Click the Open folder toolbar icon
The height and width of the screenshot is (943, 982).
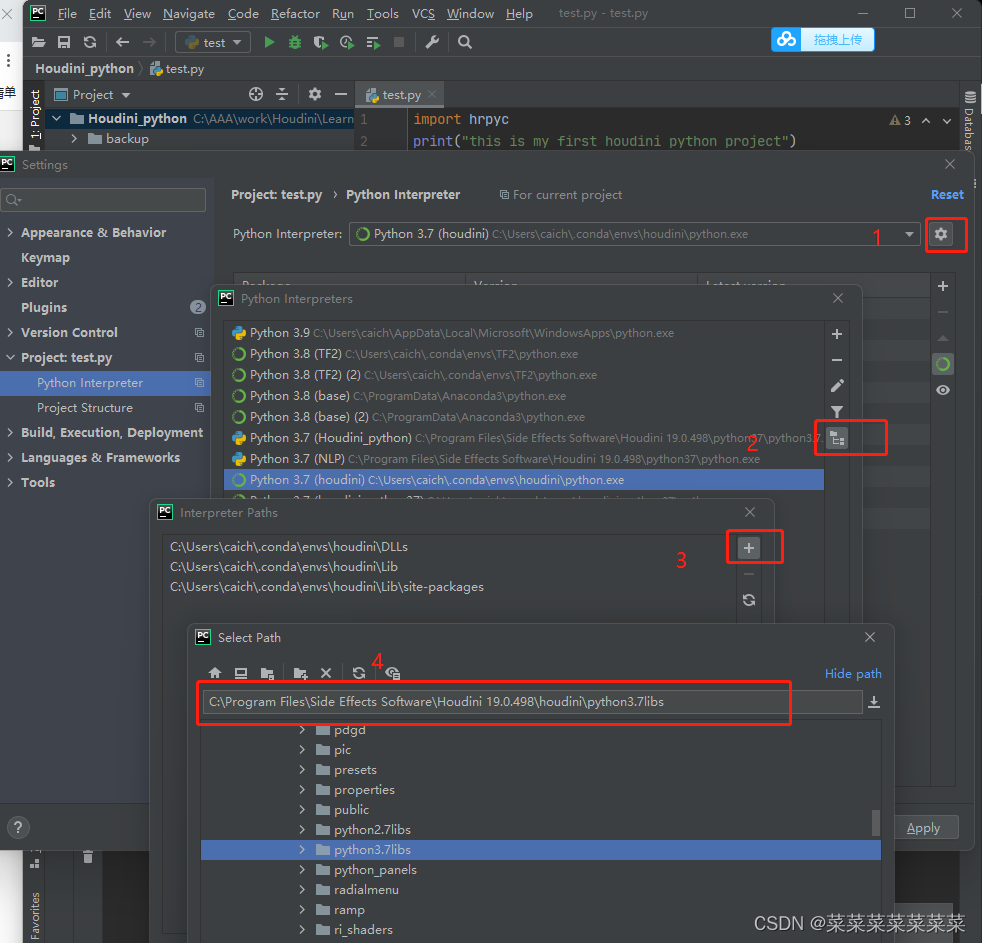click(x=38, y=43)
